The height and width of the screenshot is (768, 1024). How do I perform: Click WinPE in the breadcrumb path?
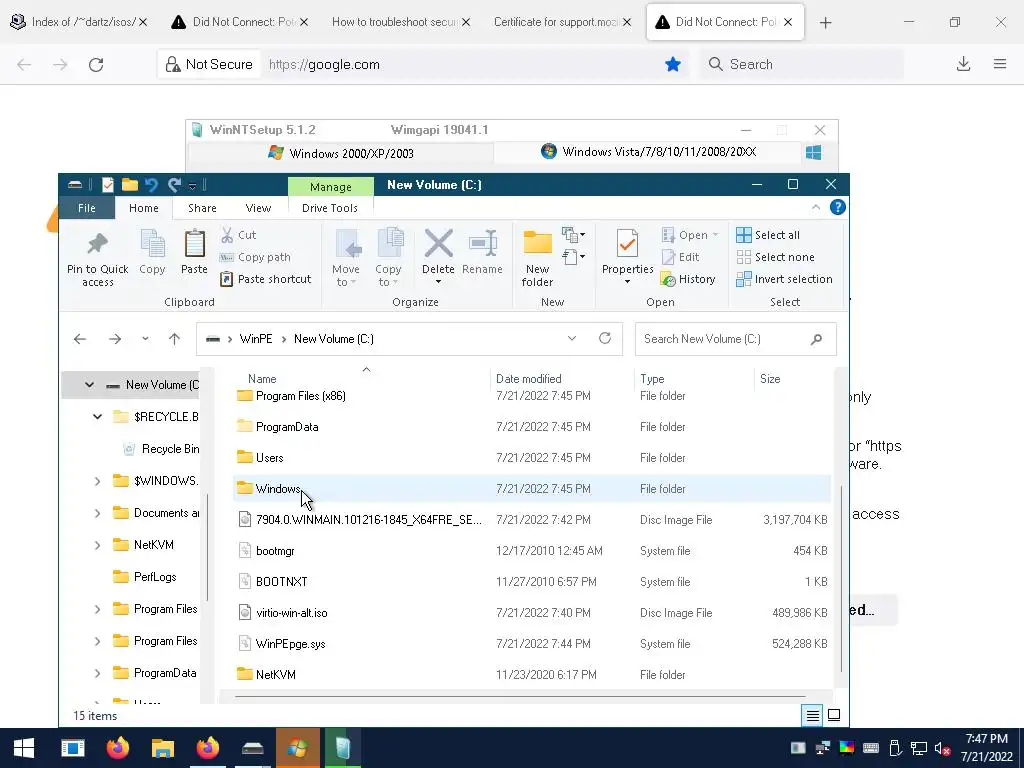[256, 339]
